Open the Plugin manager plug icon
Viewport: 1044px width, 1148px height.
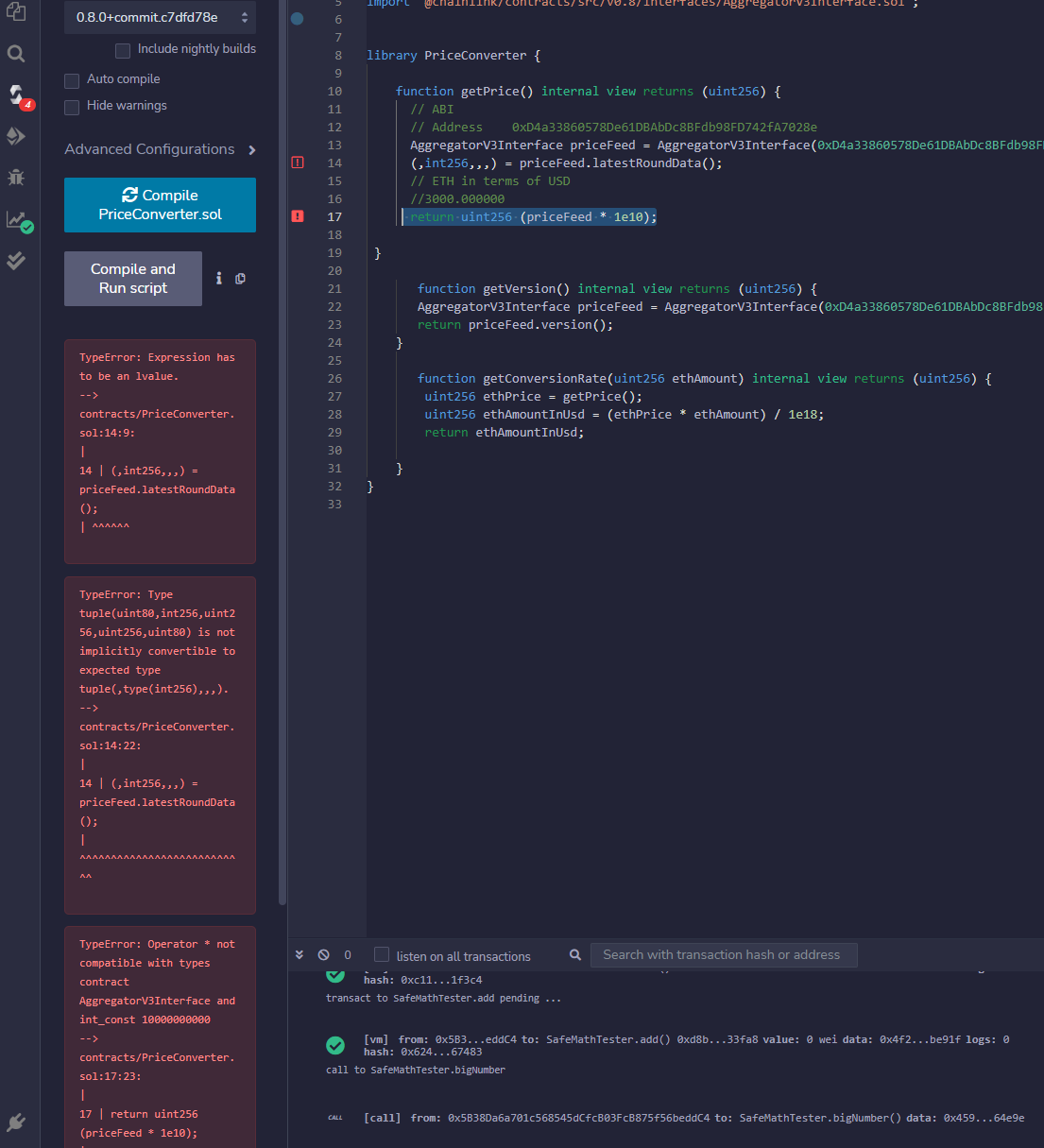tap(16, 1122)
